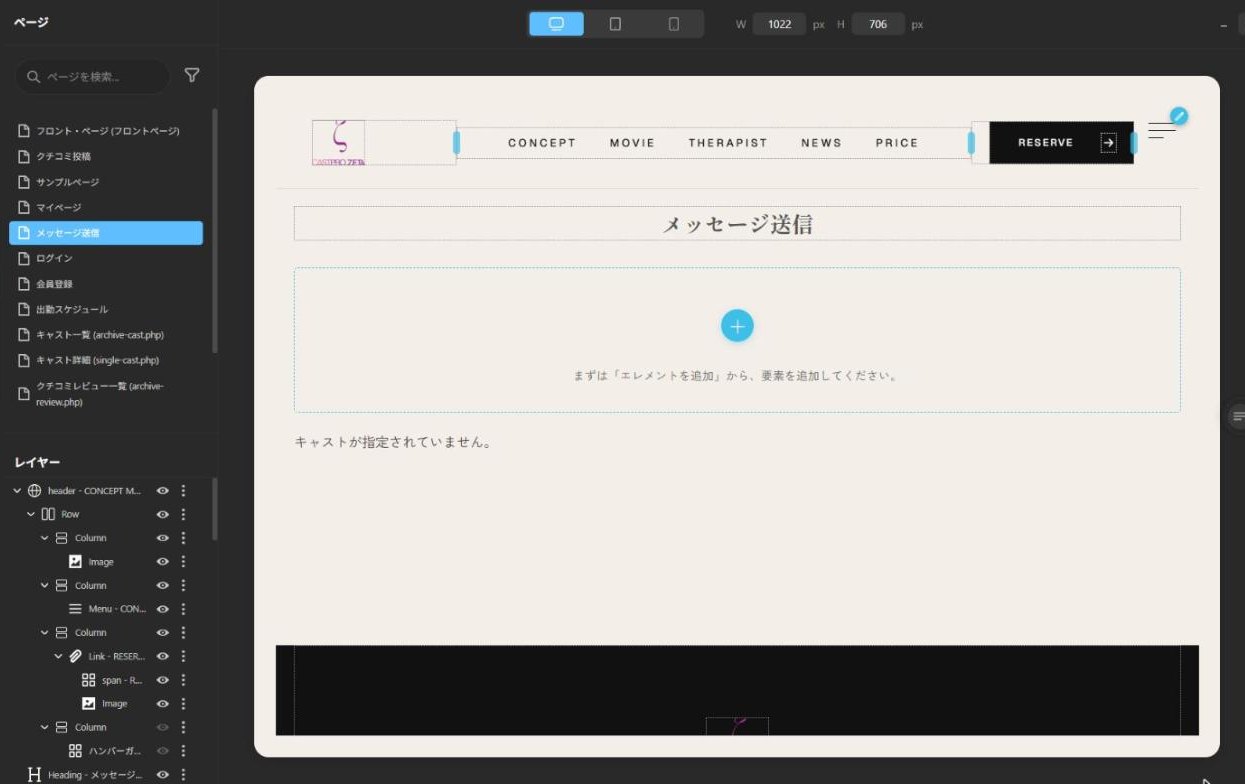
Task: Select the site logo image in header
Action: click(338, 142)
